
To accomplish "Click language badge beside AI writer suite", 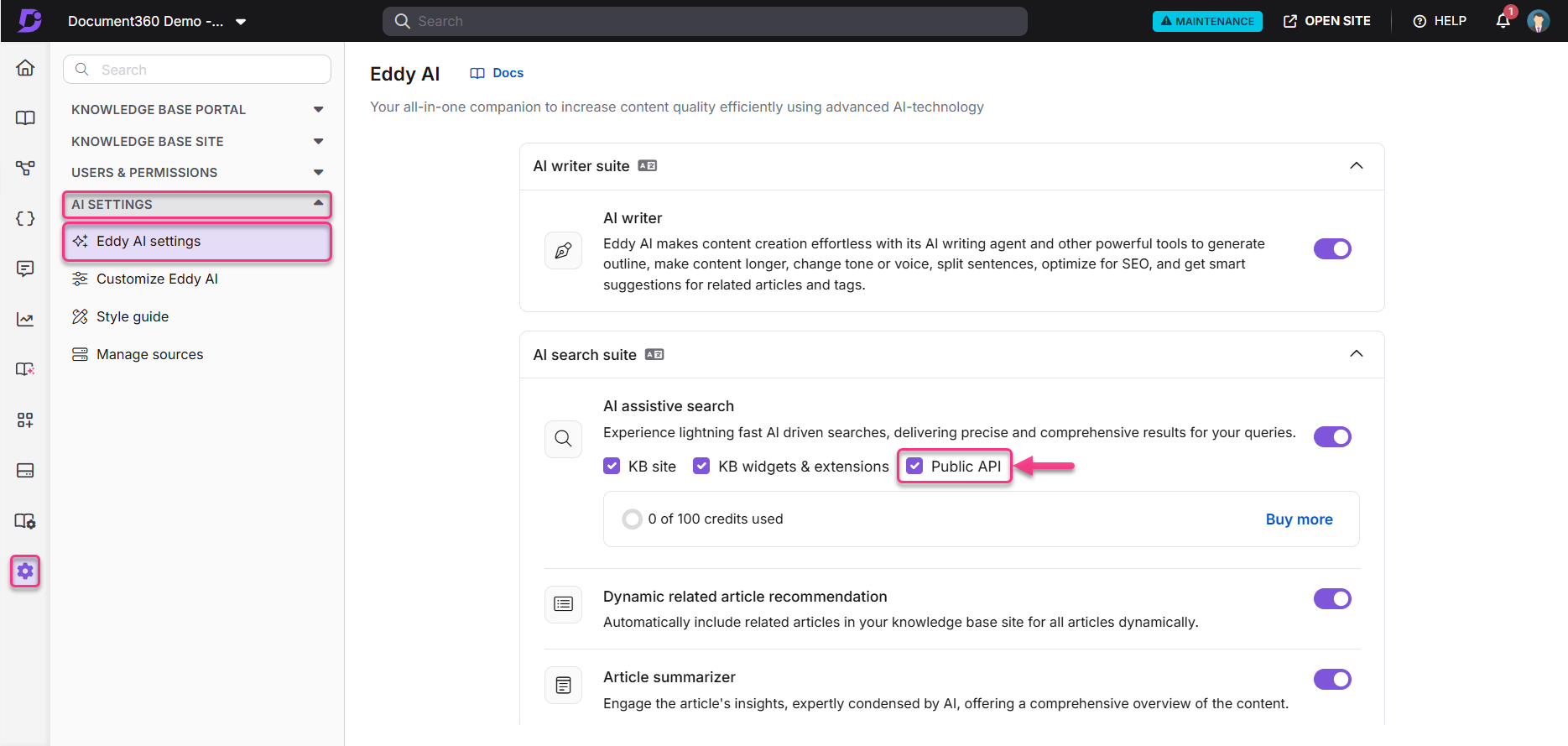I will 648,166.
